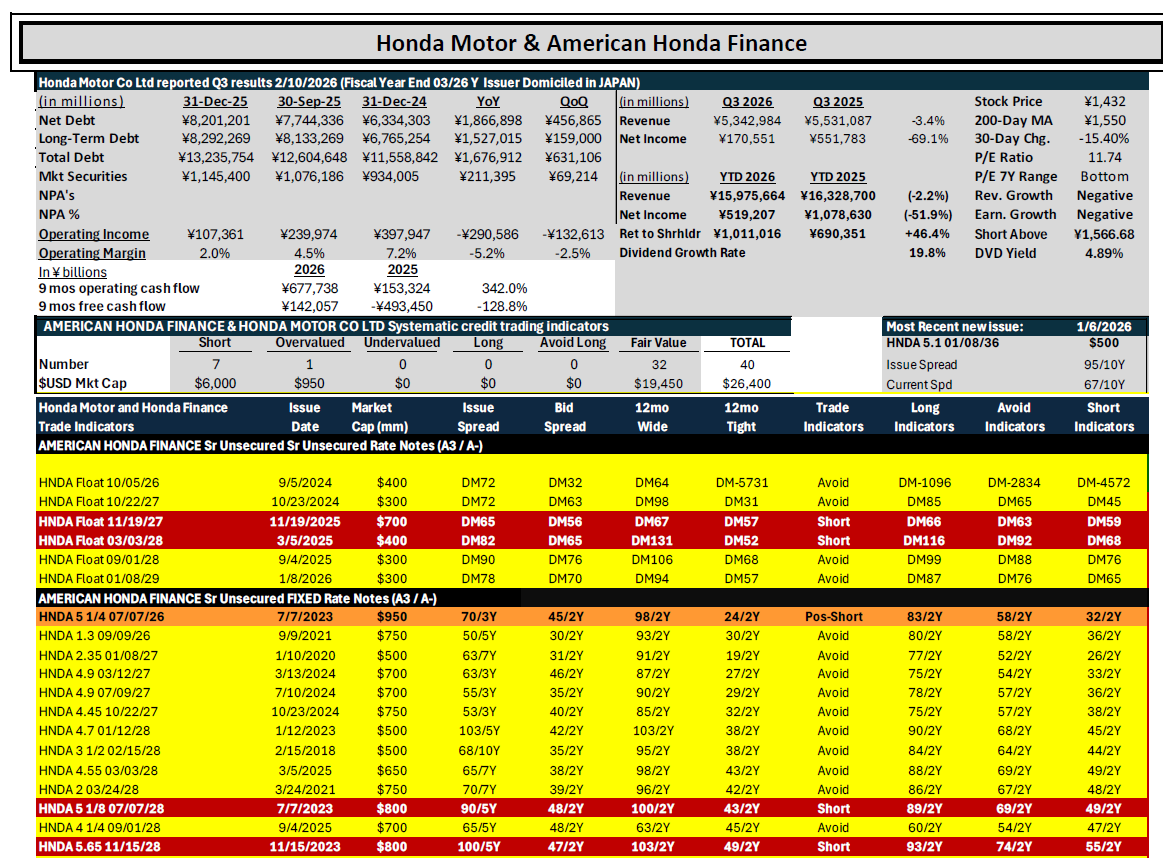Click the Pos-Short trade indicator cell
This screenshot has width=1163, height=858.
(x=833, y=616)
